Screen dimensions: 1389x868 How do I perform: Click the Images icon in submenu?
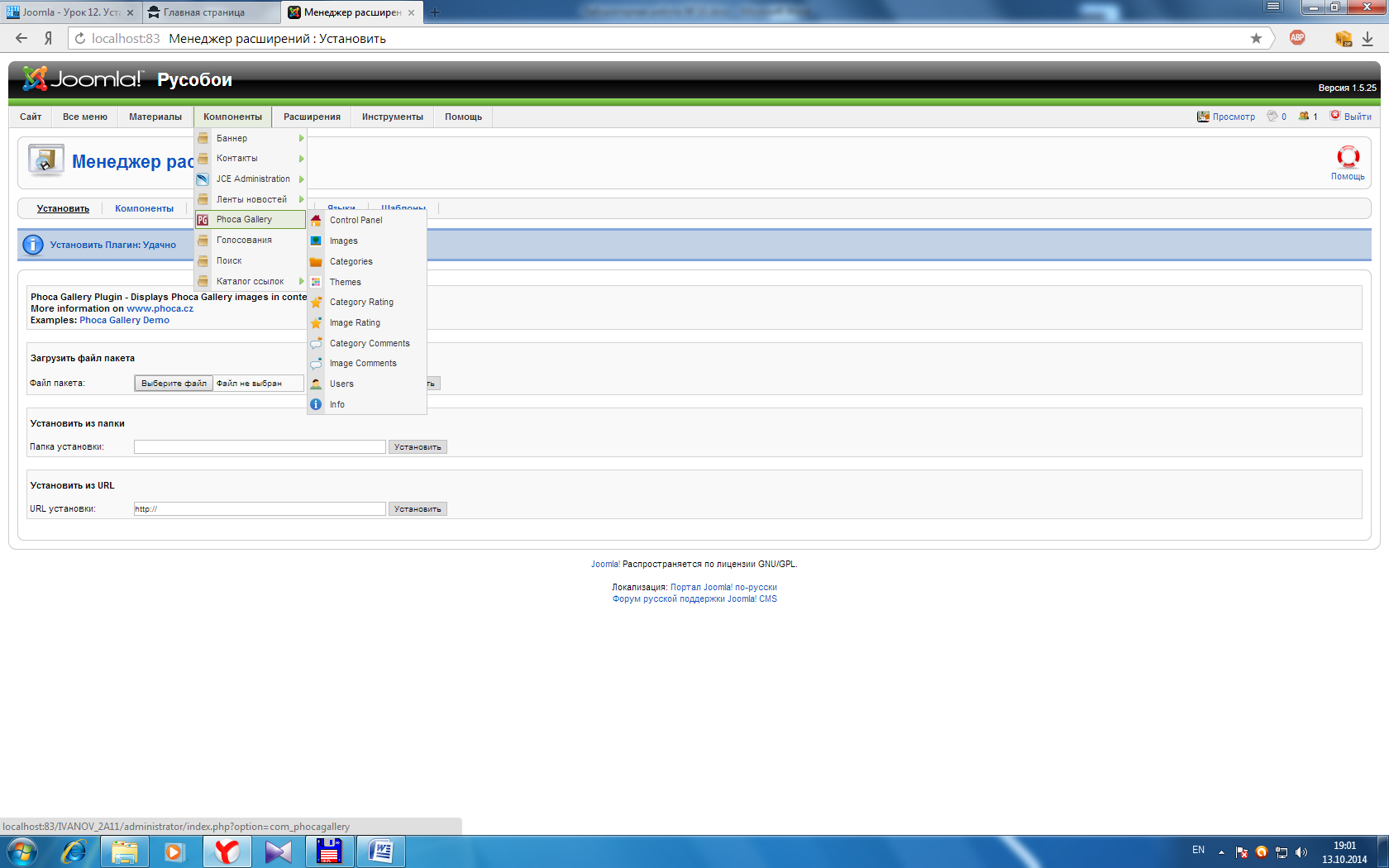click(316, 241)
